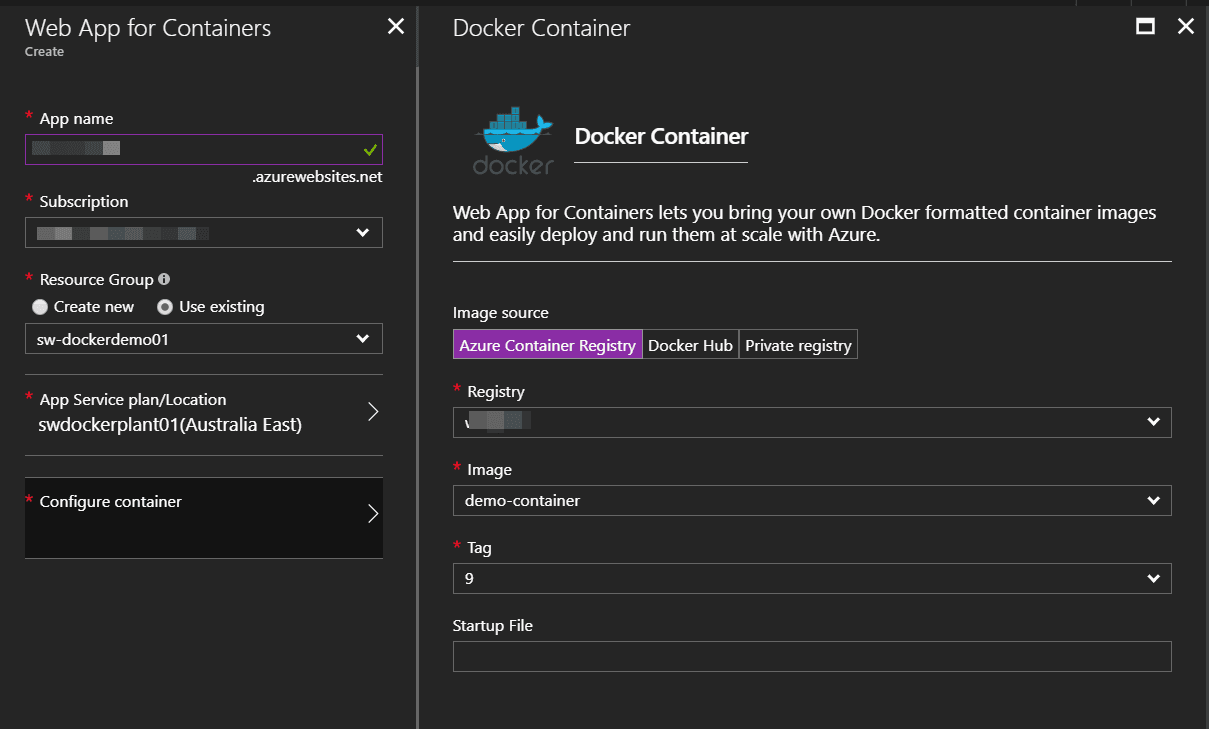Viewport: 1209px width, 729px height.
Task: Open the Subscription dropdown
Action: click(x=204, y=233)
